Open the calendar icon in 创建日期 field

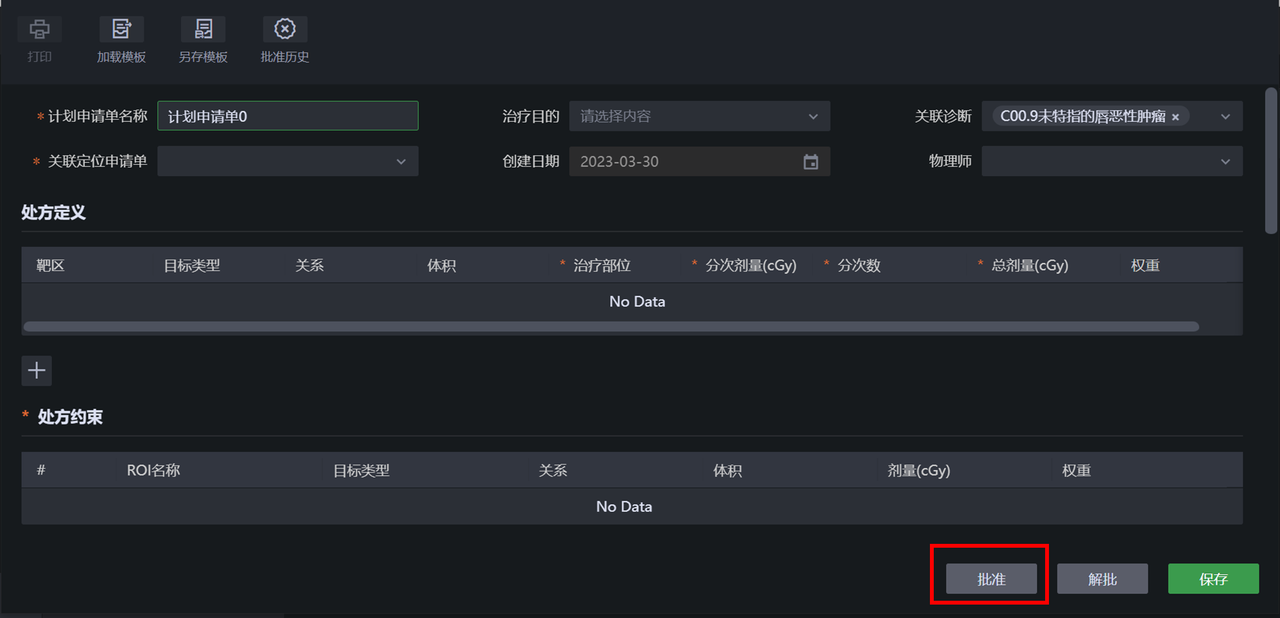811,162
